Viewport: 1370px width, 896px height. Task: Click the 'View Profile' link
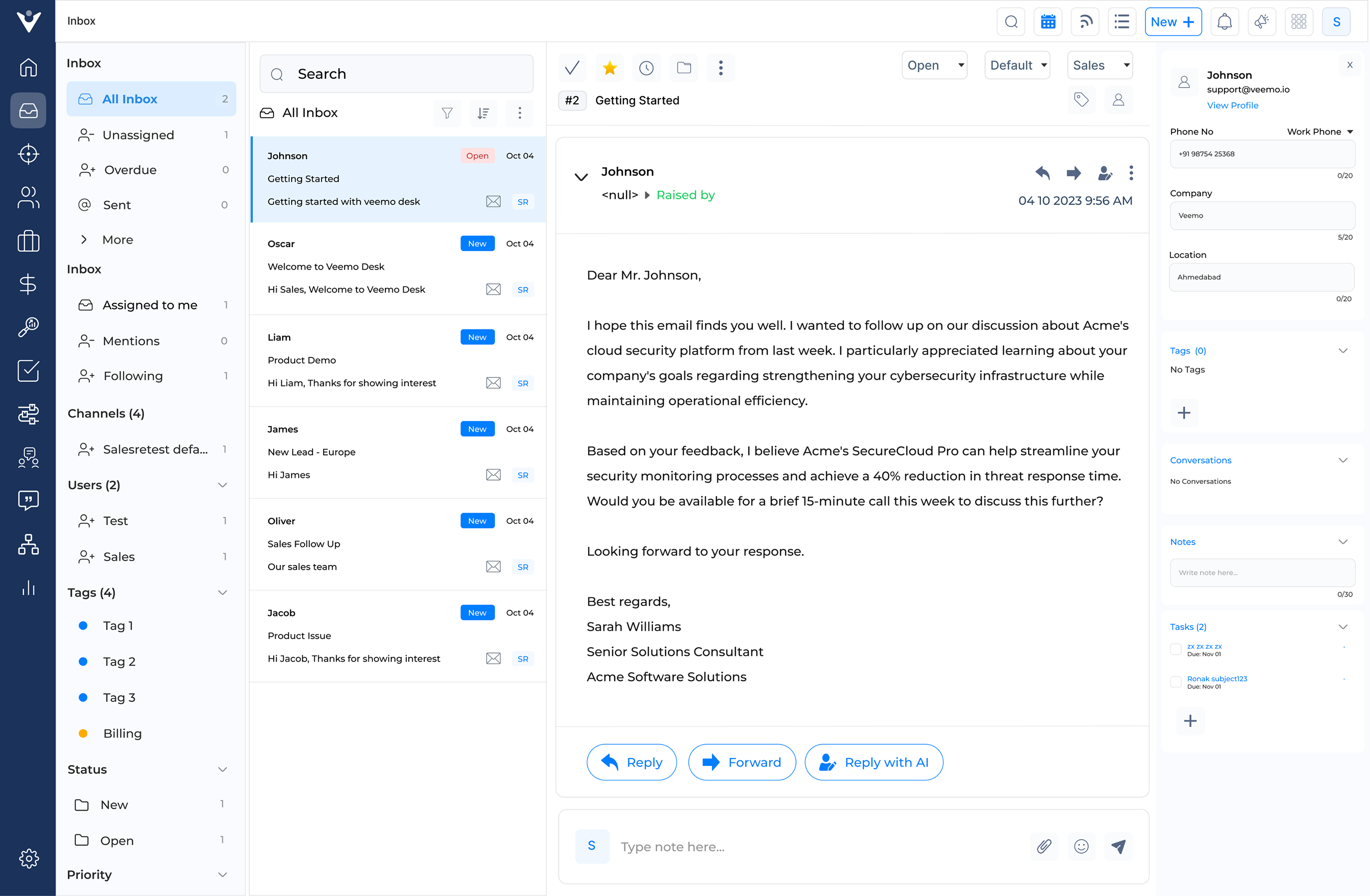pyautogui.click(x=1232, y=105)
